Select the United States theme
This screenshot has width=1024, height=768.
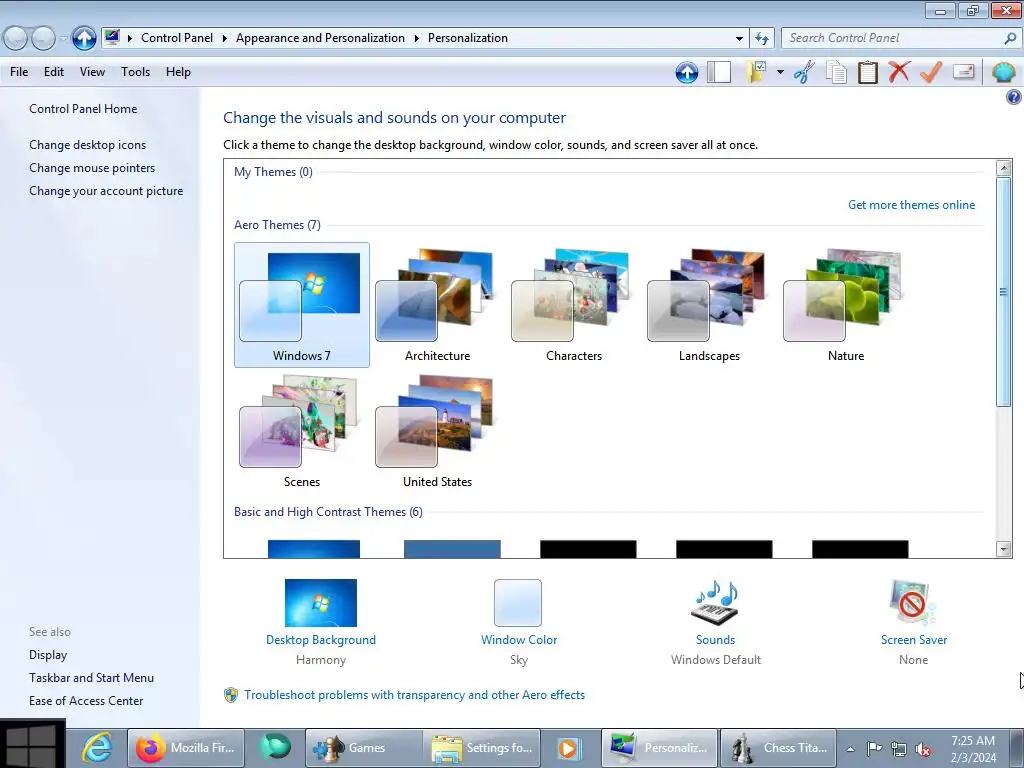click(x=438, y=431)
